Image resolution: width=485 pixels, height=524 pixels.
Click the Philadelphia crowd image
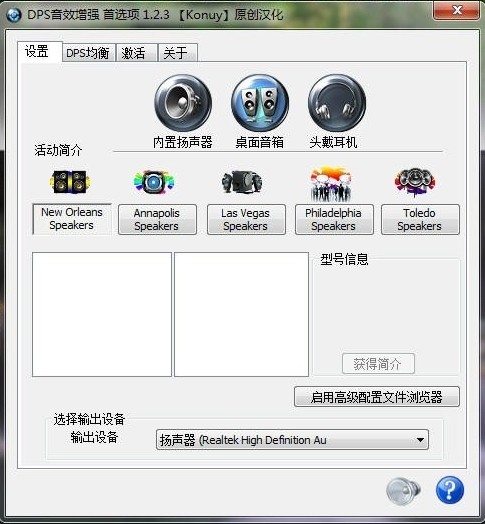331,184
